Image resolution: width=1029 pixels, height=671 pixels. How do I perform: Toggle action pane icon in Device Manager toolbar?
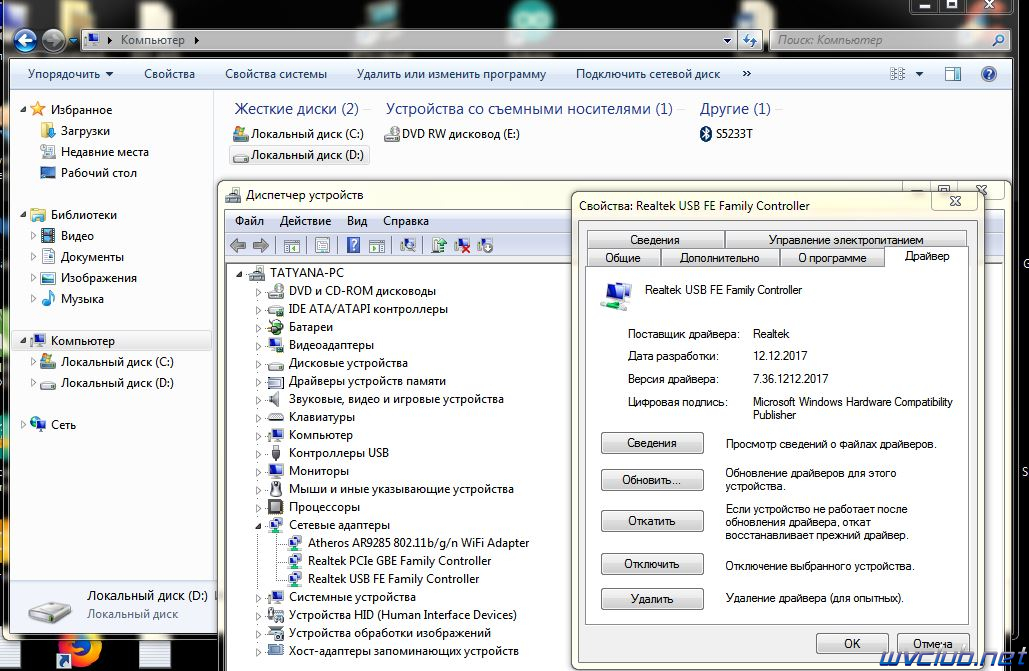377,246
